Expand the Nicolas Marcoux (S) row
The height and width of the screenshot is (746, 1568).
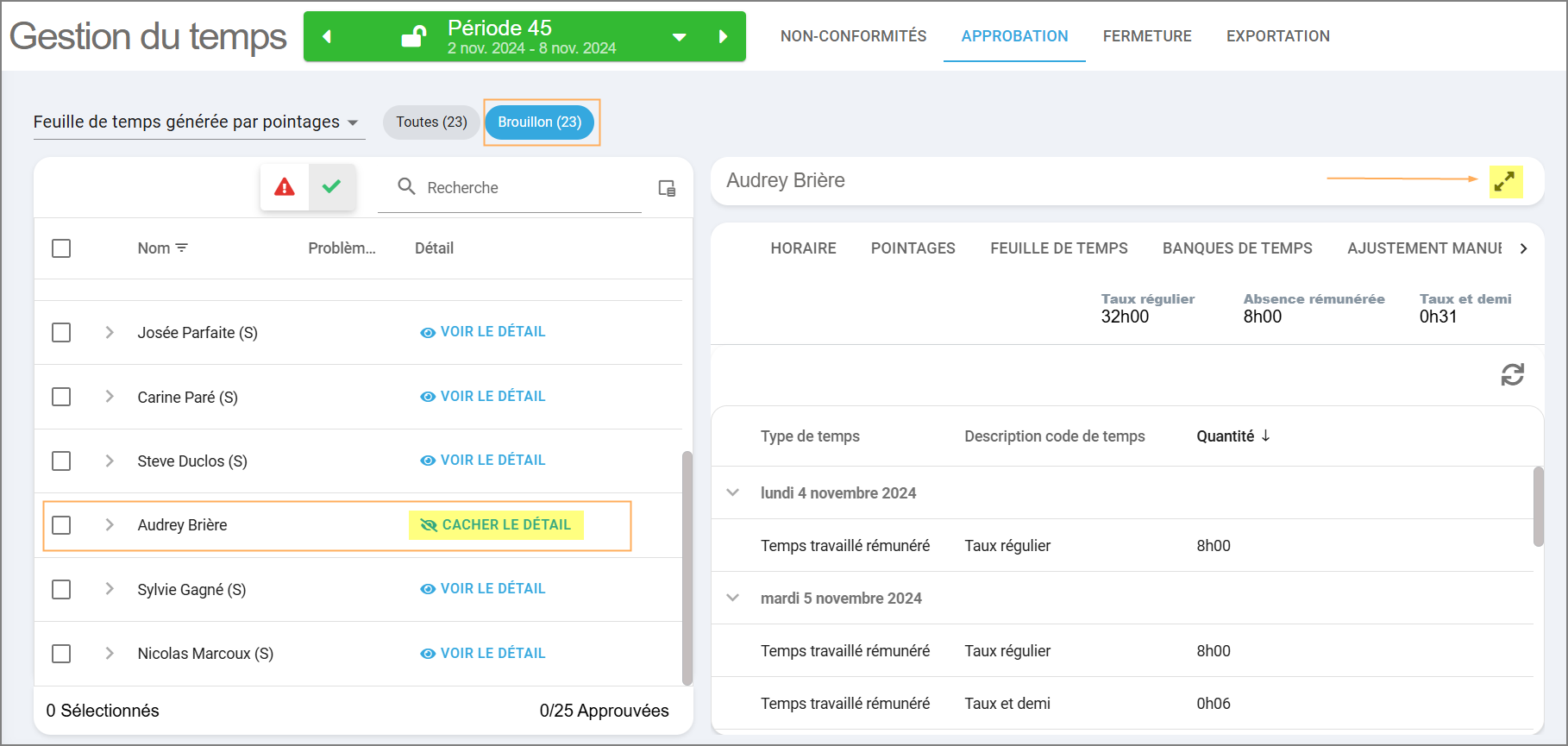point(110,653)
